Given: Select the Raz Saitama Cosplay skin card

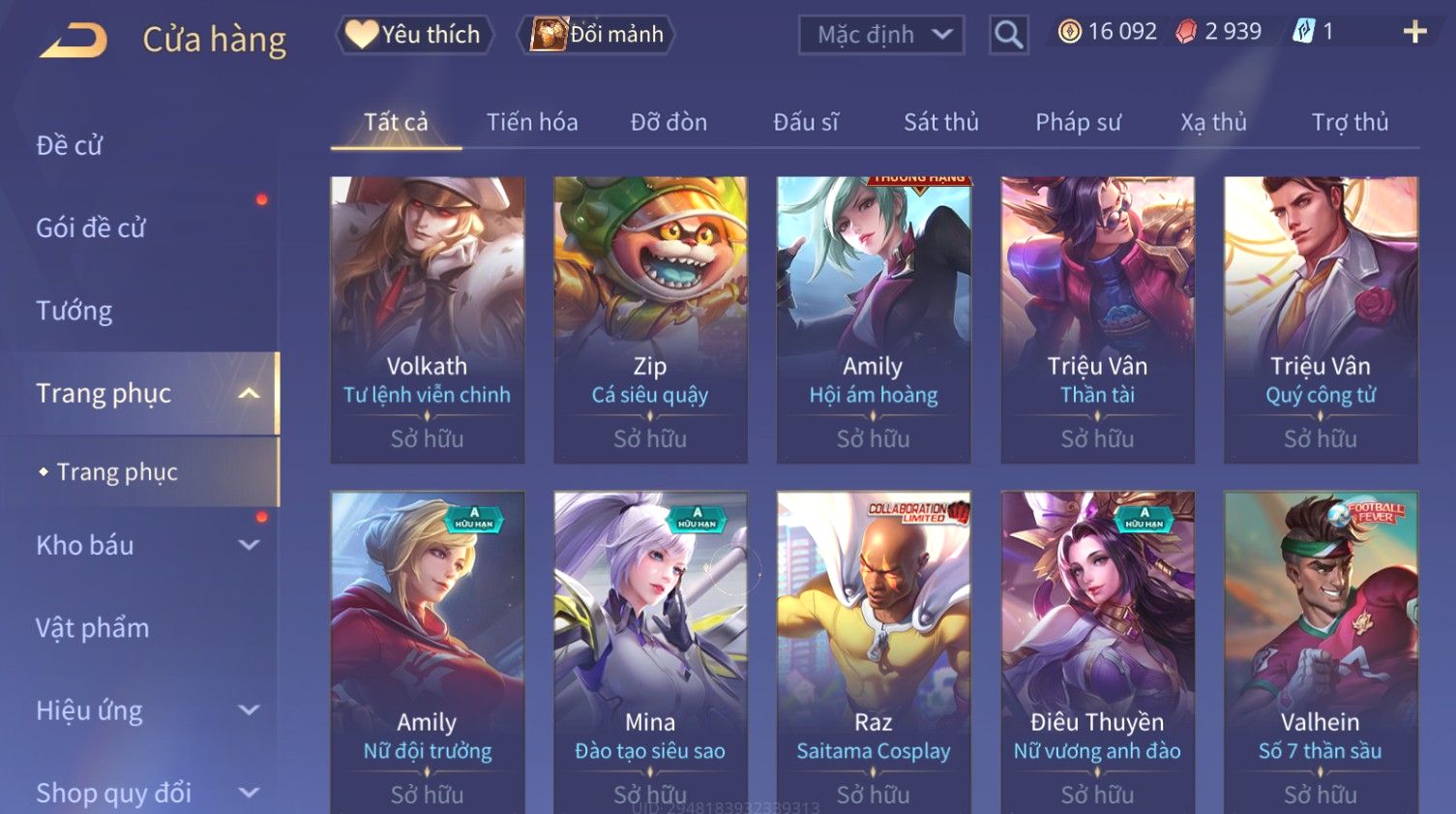Looking at the screenshot, I should (874, 652).
